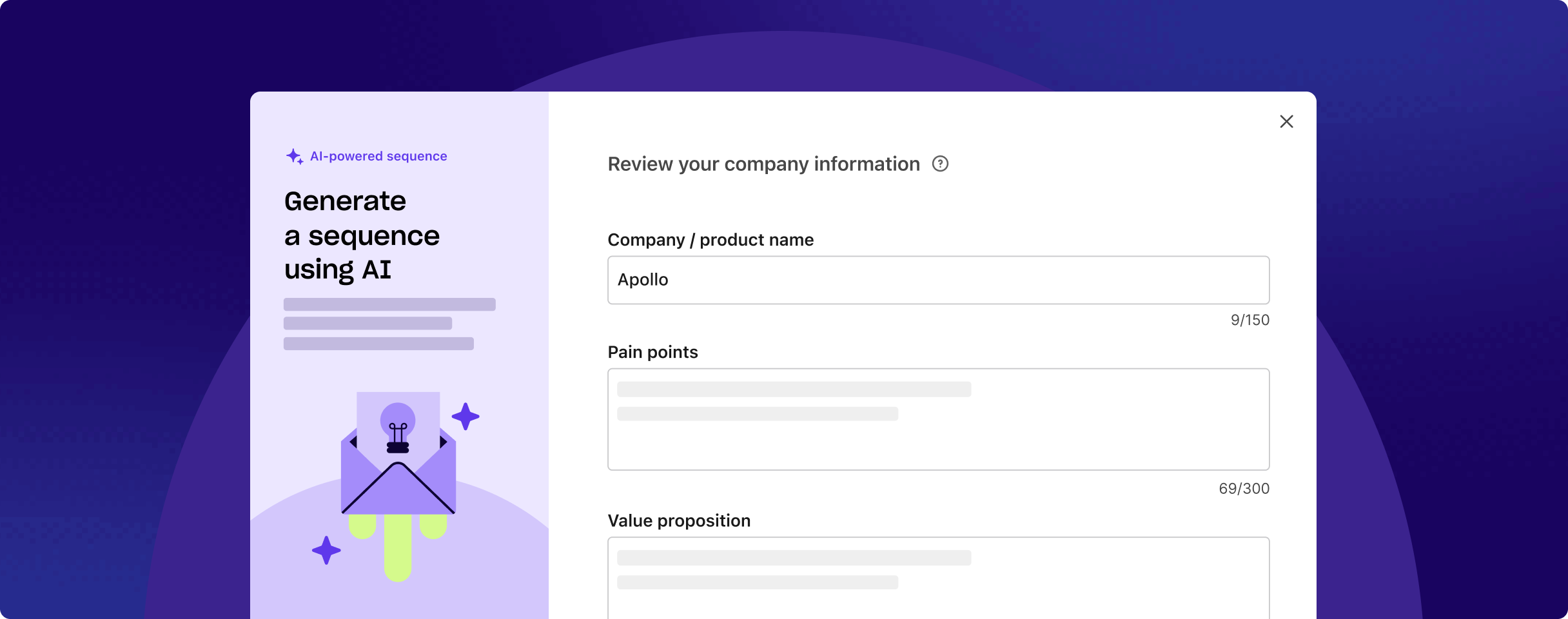Click the 9/150 character counter
The image size is (1568, 619).
(1249, 319)
